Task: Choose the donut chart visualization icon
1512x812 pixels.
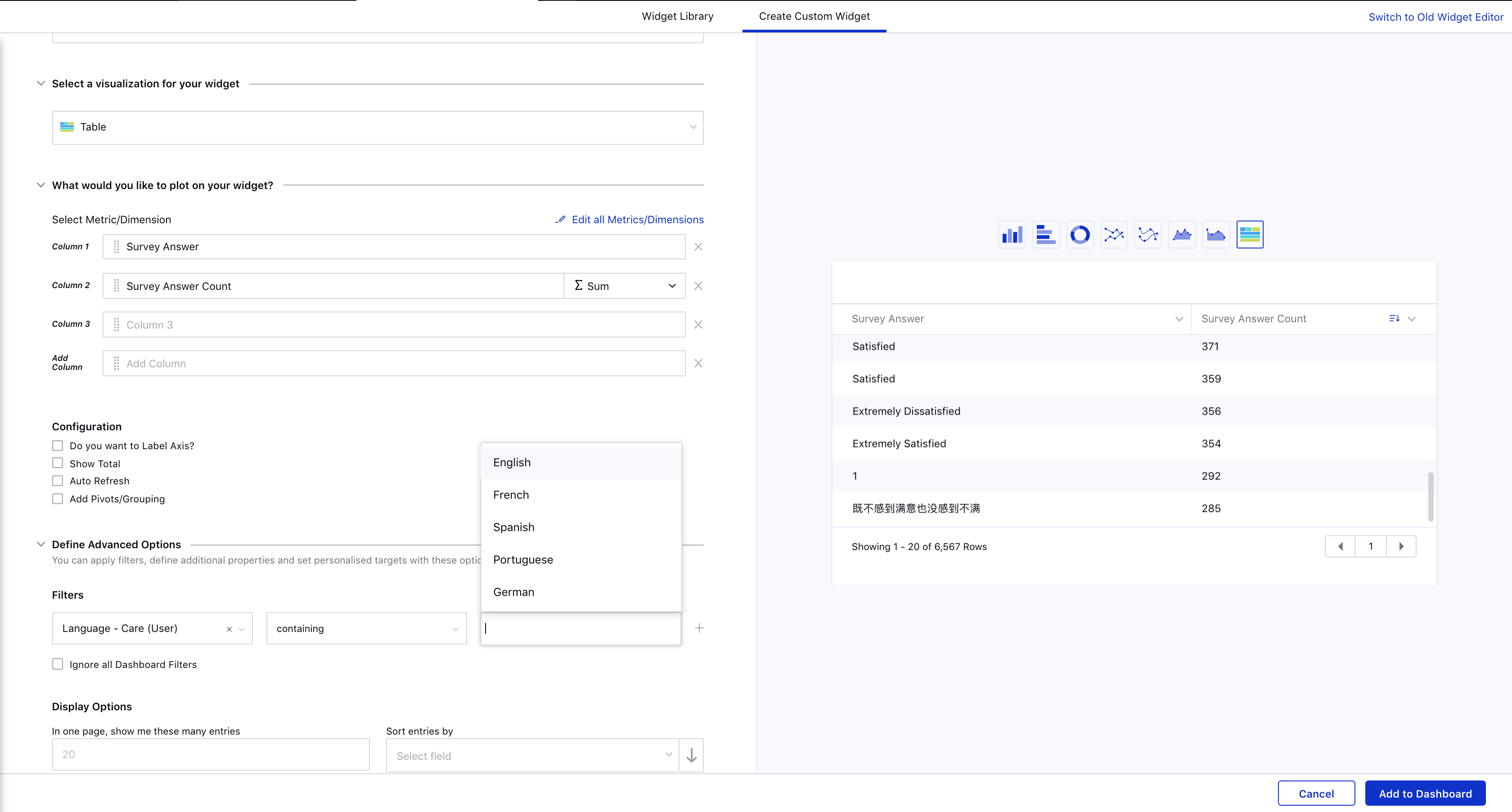Action: coord(1080,235)
